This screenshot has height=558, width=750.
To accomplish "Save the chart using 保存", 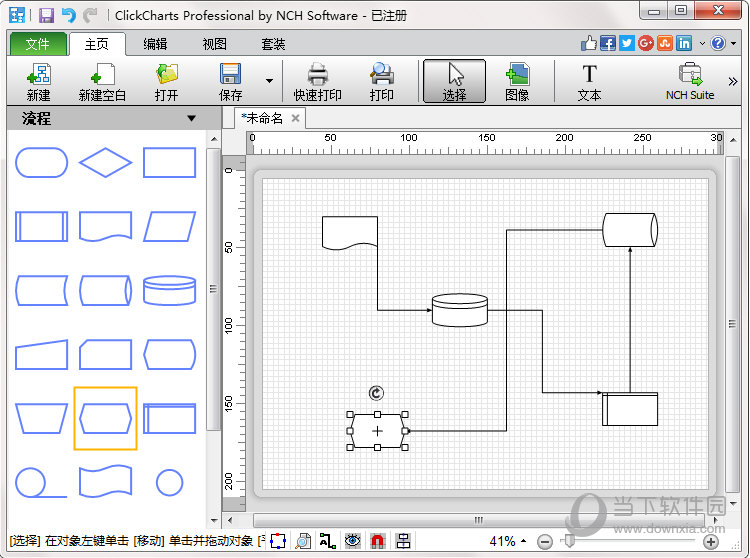I will coord(230,81).
